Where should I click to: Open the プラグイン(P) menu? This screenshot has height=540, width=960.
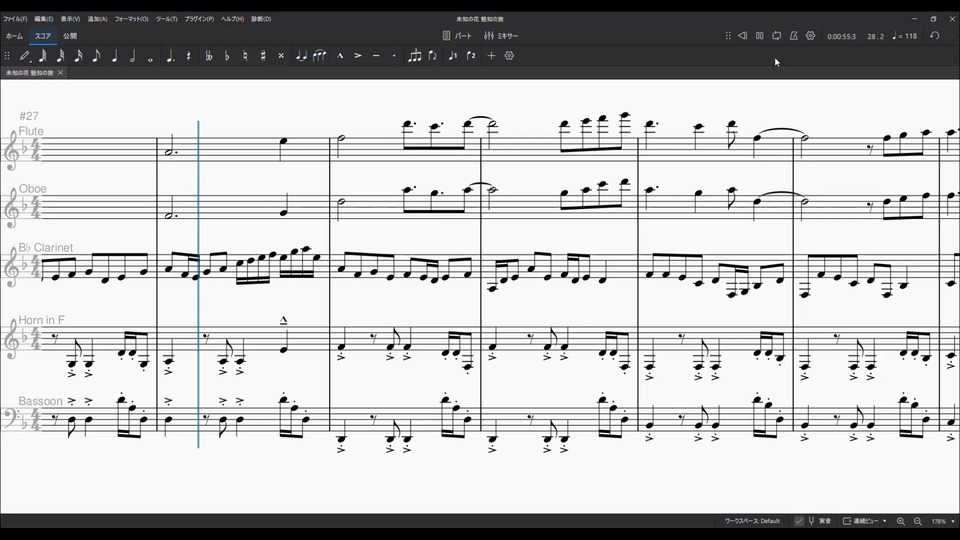[x=200, y=19]
